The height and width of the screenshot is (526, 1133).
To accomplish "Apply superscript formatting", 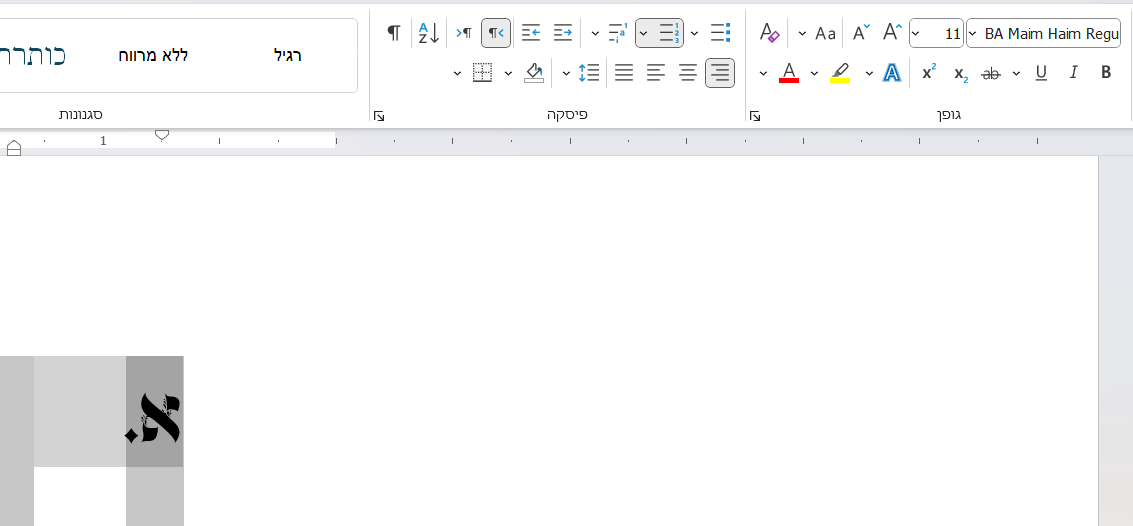I will tap(929, 72).
